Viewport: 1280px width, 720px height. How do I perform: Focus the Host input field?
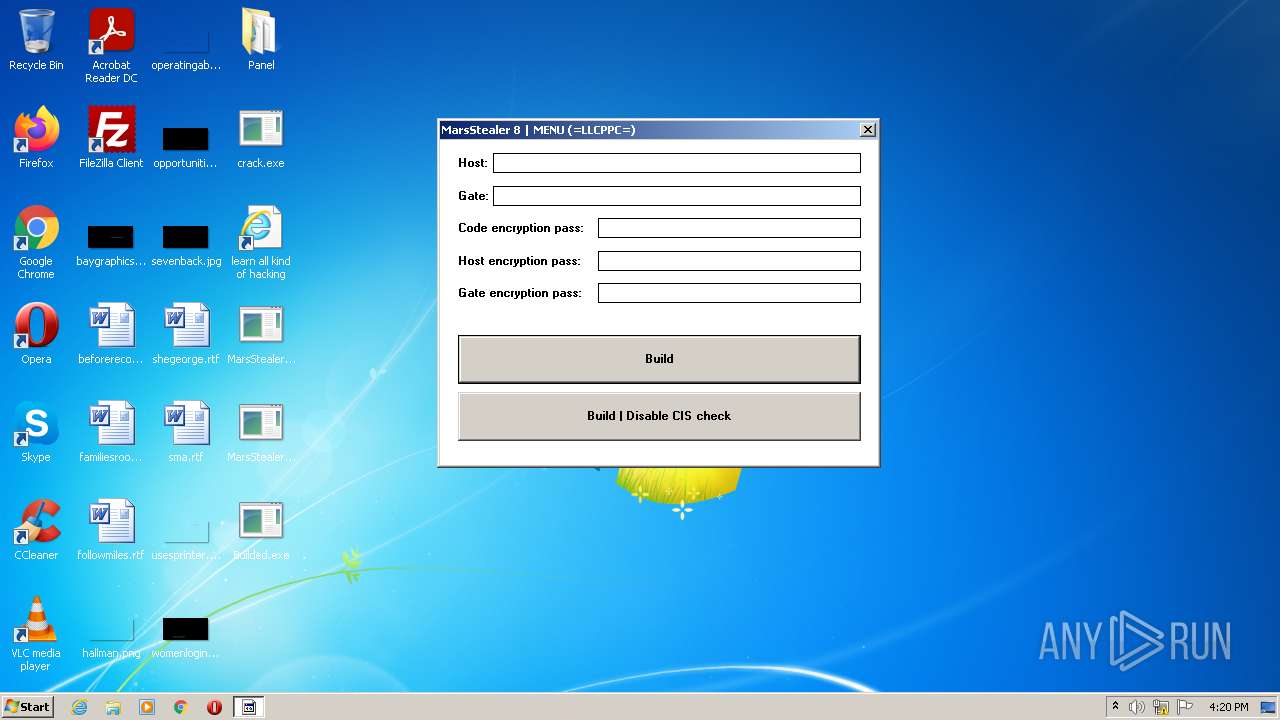(677, 163)
